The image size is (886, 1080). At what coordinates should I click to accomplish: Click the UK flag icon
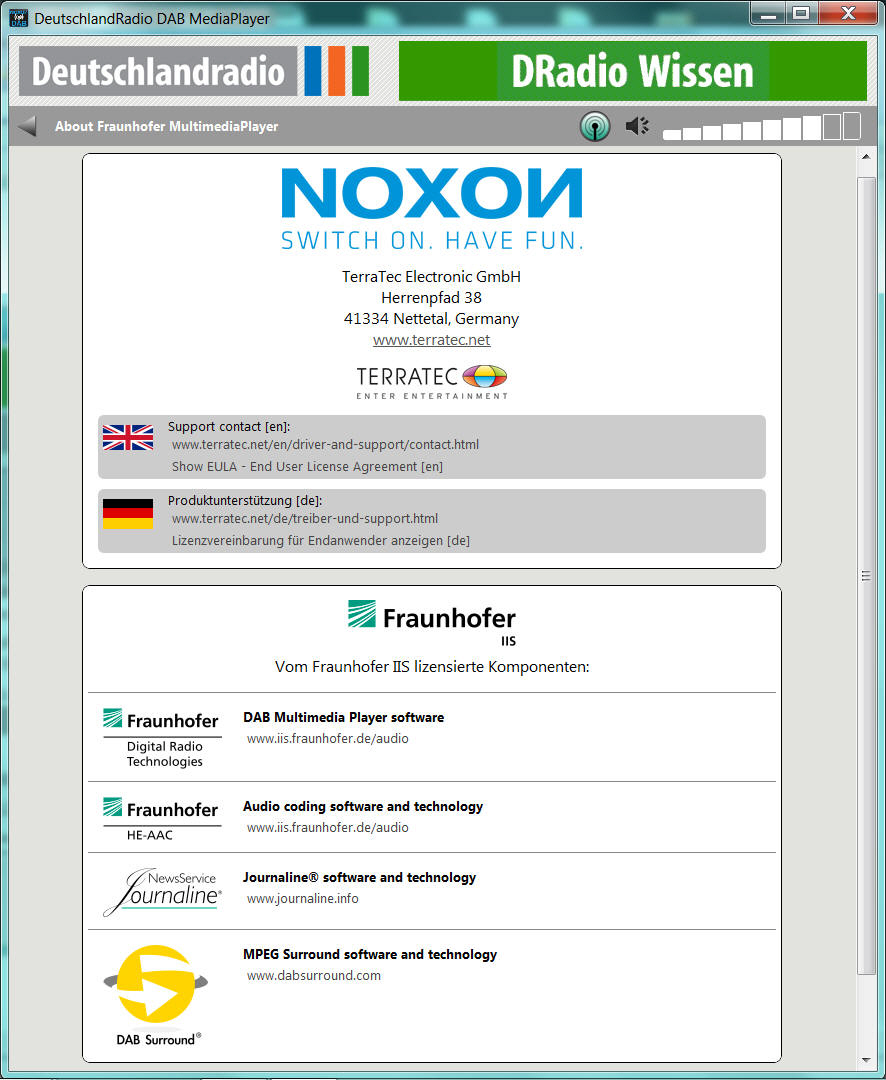click(127, 437)
